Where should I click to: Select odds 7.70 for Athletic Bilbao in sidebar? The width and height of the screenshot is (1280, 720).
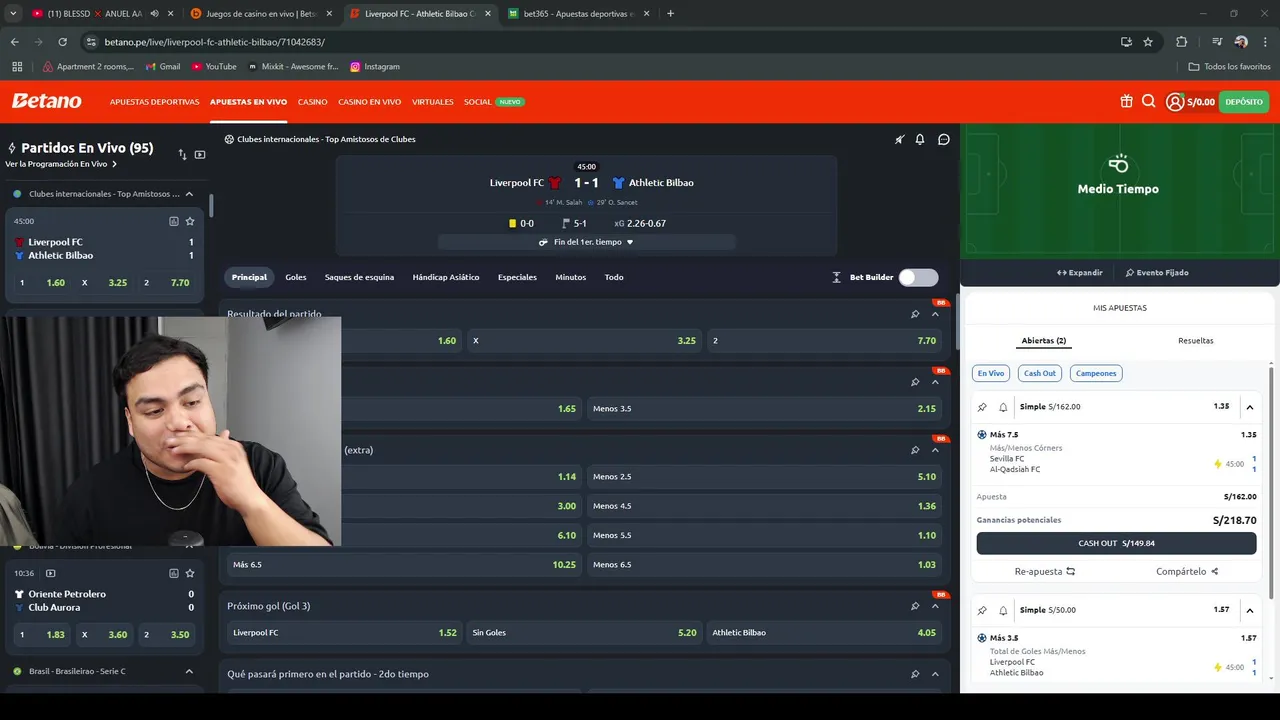[168, 283]
